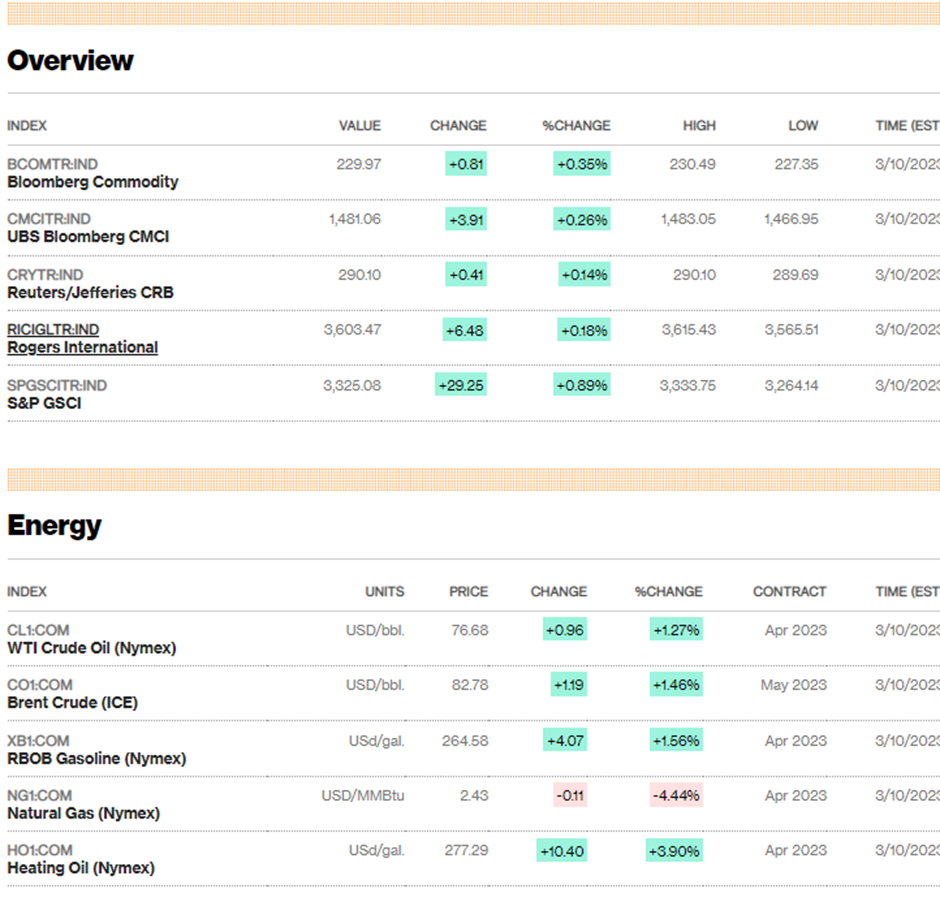Screen dimensions: 940x906
Task: Open the Brent Crude (ICE) link
Action: [x=73, y=703]
